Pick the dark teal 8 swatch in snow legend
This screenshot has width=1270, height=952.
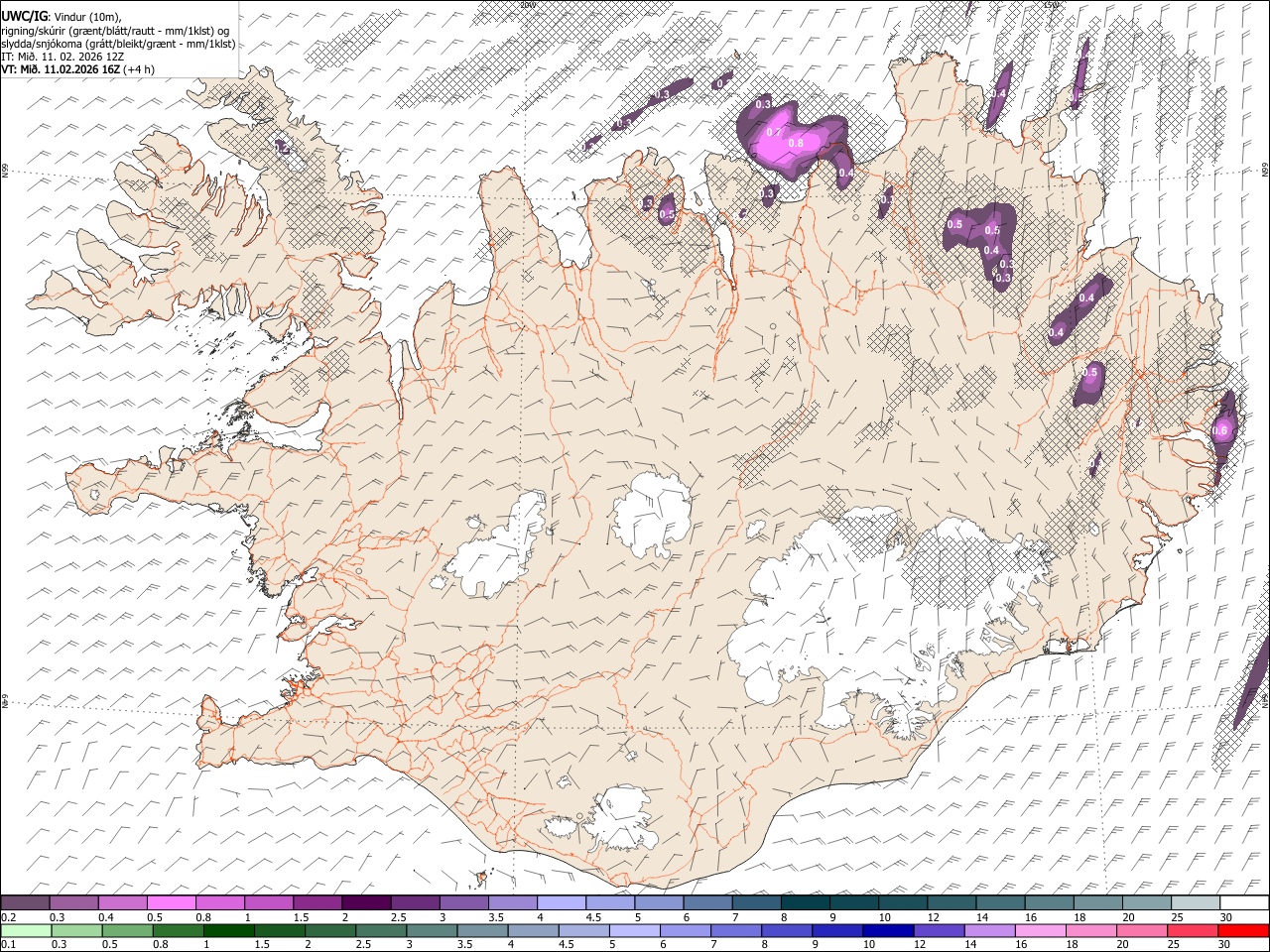[x=805, y=903]
